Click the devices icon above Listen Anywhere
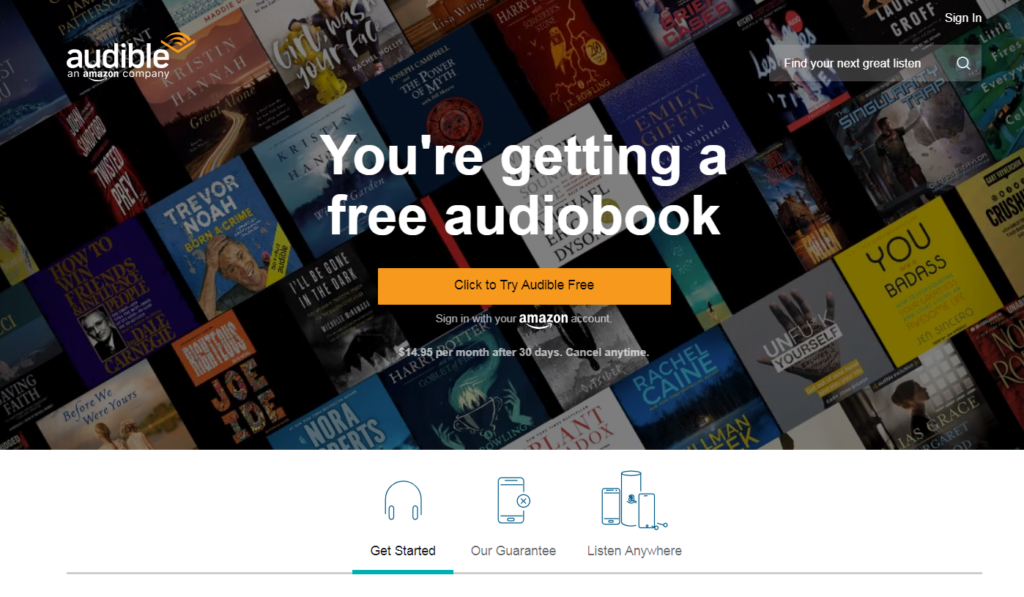The height and width of the screenshot is (597, 1024). [634, 500]
